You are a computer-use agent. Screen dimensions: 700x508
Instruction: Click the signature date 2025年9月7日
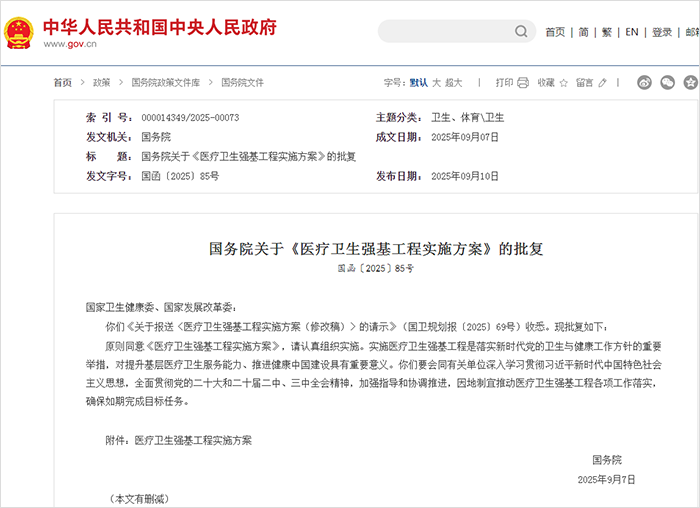coord(606,480)
